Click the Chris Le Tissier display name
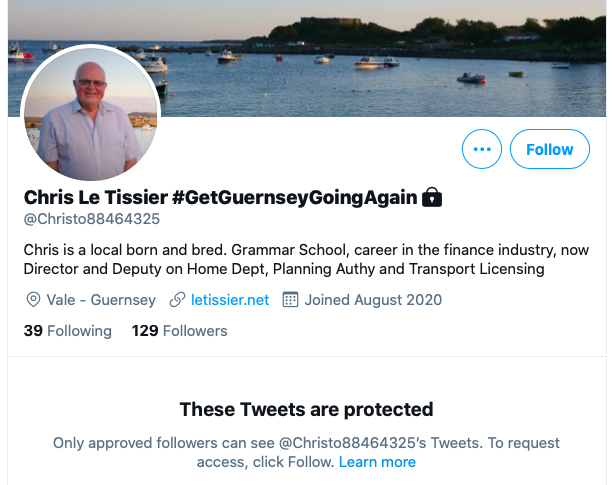The height and width of the screenshot is (485, 614). click(96, 197)
